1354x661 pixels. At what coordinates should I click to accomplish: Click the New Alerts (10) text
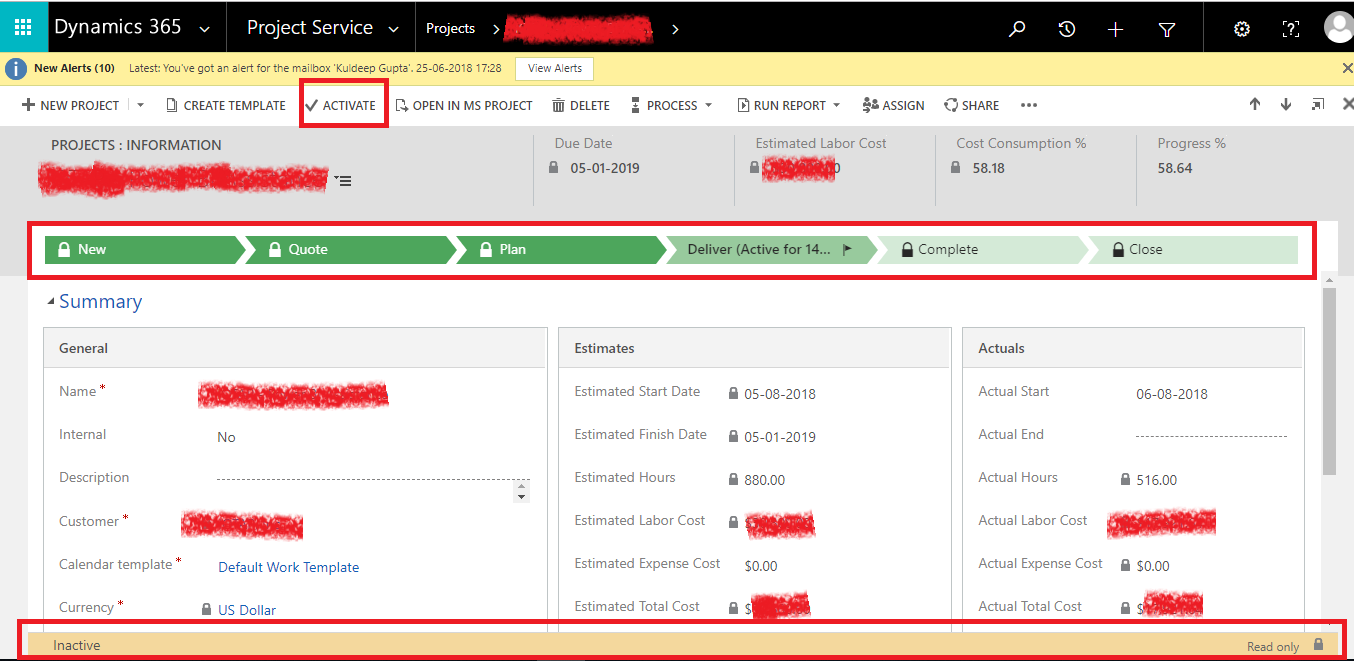(74, 68)
